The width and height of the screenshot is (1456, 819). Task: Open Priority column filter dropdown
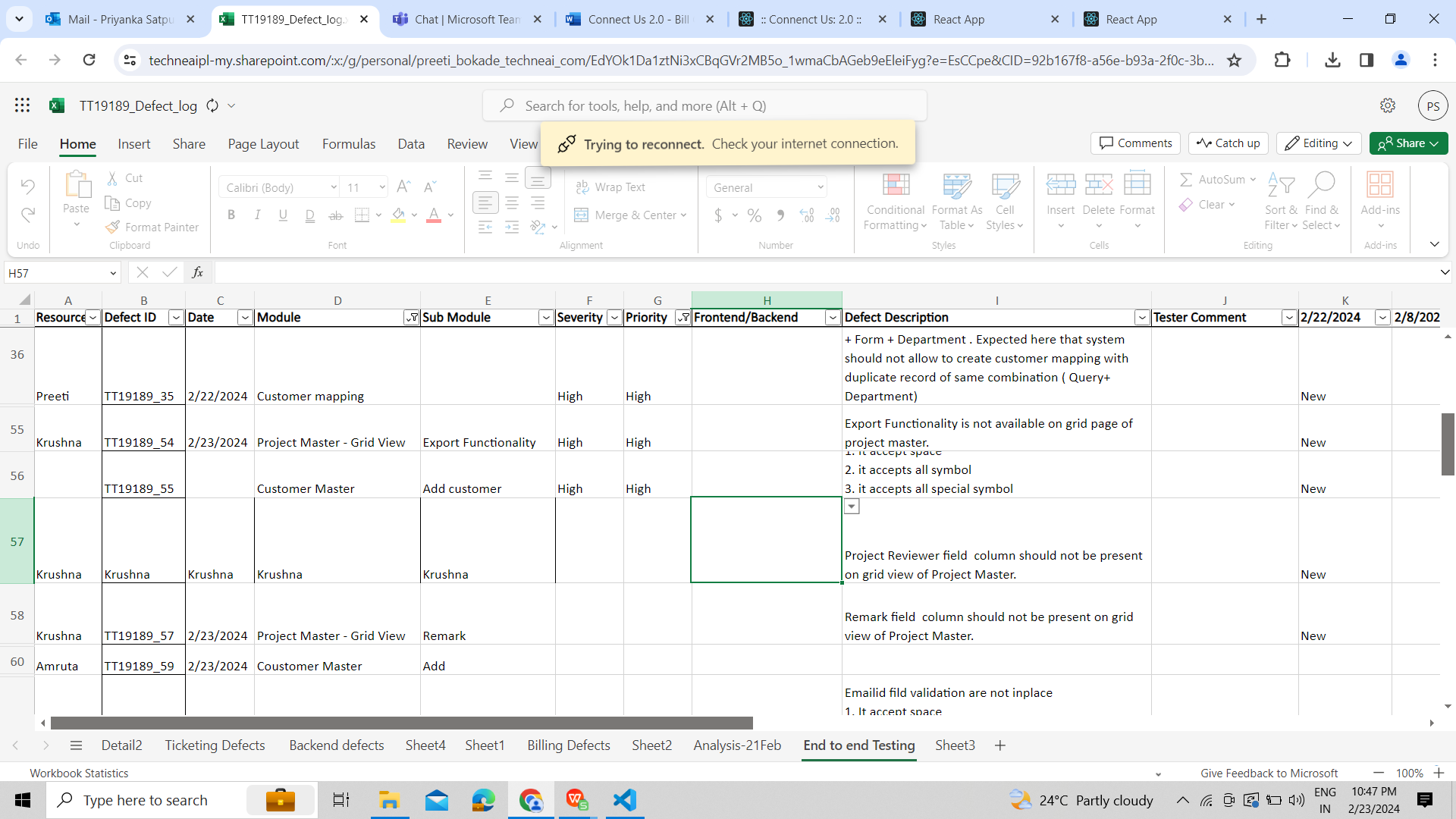click(x=683, y=318)
